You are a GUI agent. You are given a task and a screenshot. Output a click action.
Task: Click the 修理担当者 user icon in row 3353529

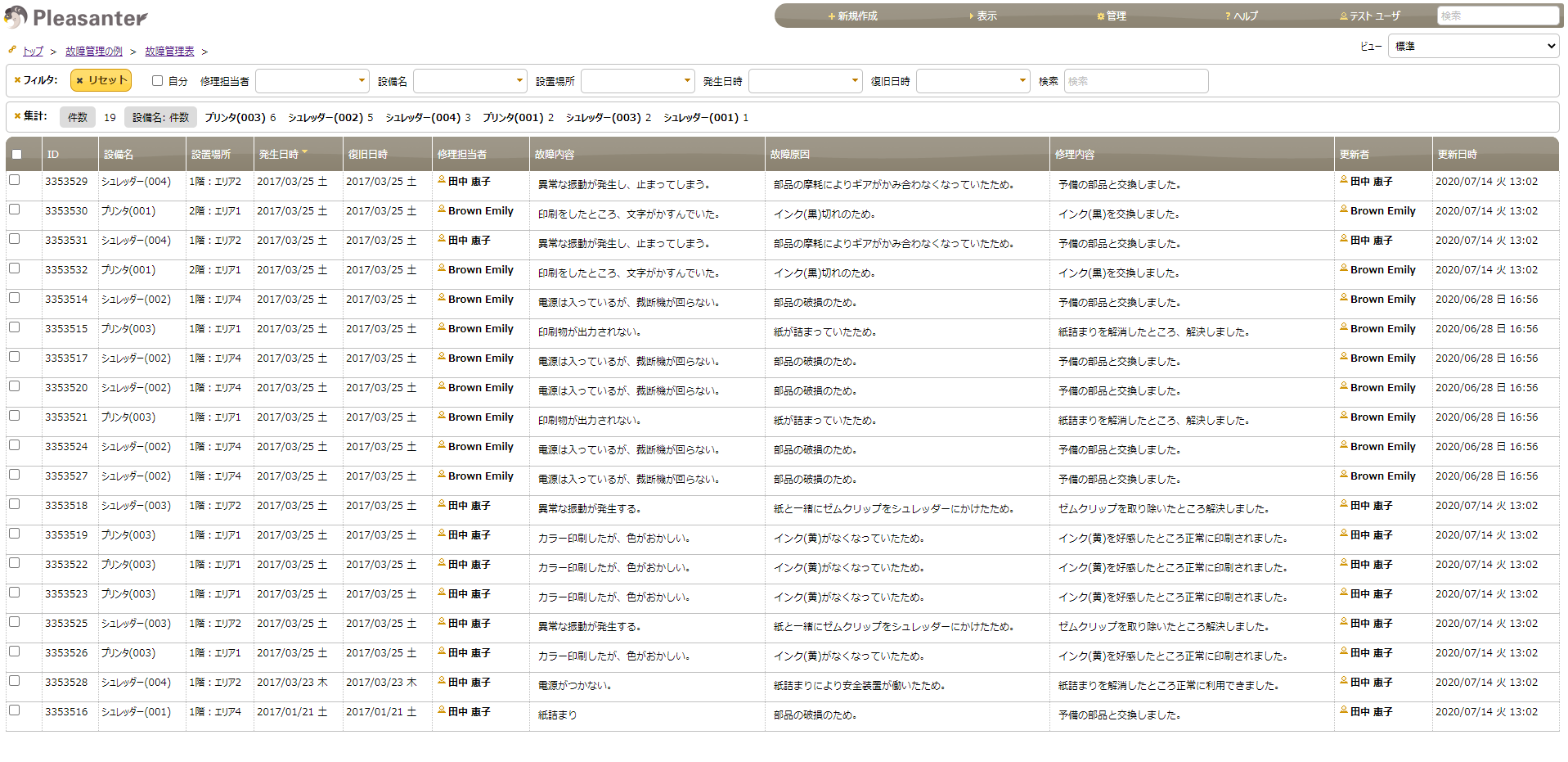pos(442,179)
